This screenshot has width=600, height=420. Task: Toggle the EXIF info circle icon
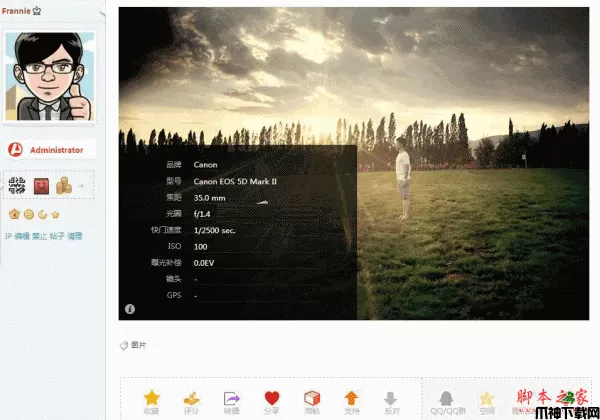click(130, 309)
